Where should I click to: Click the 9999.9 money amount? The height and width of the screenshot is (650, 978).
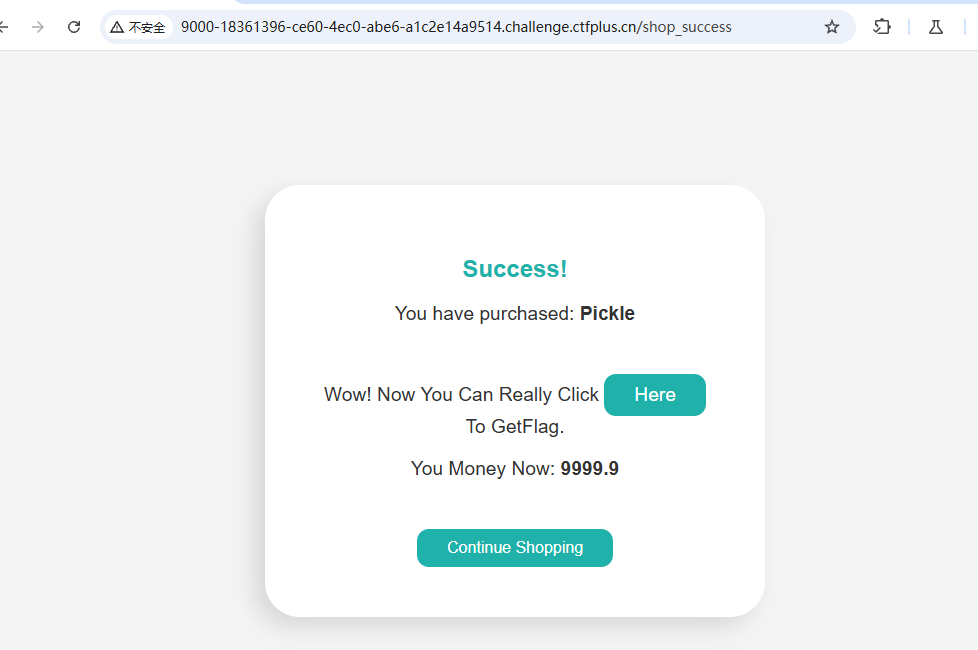pyautogui.click(x=589, y=469)
